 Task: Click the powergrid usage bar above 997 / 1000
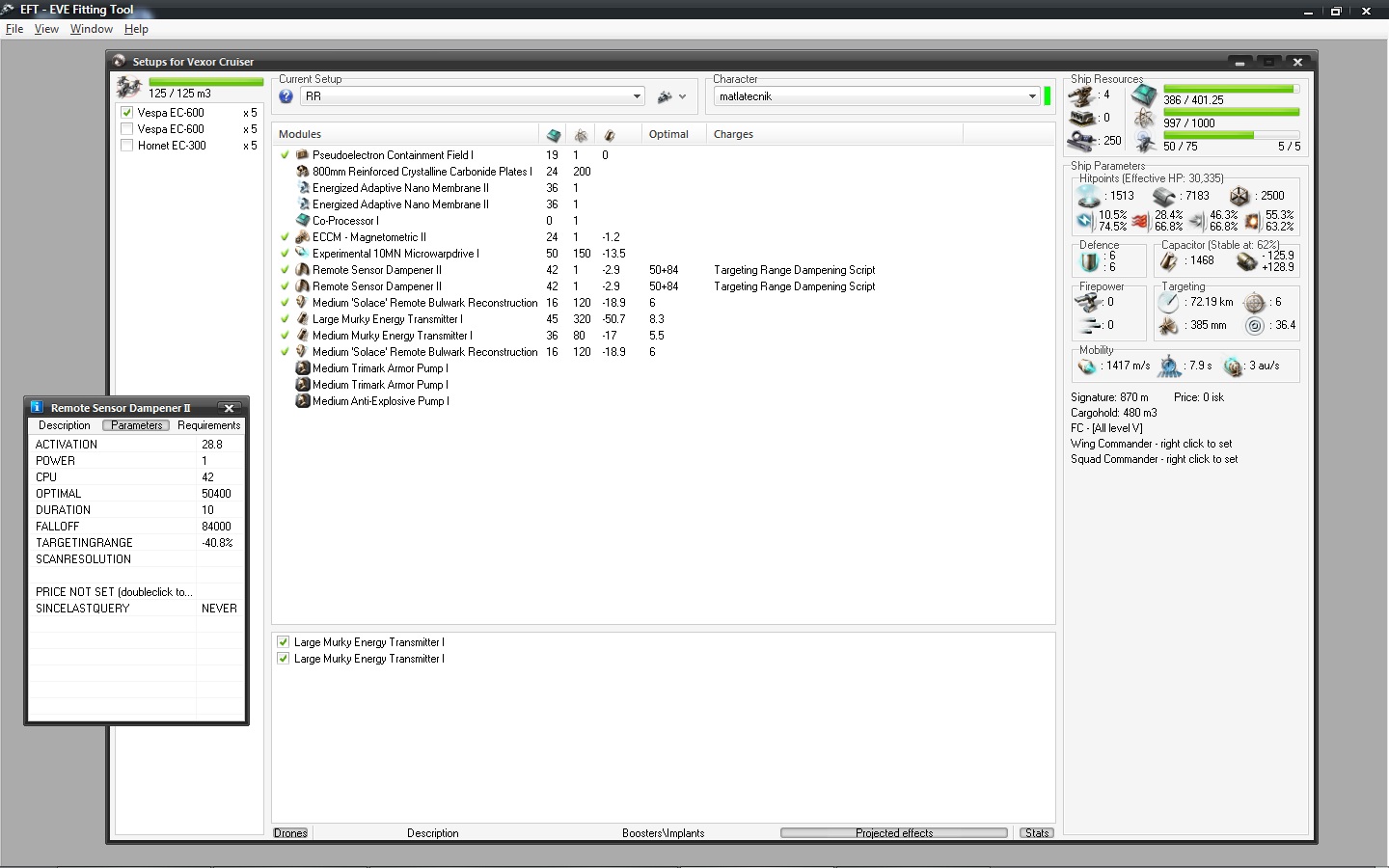click(1231, 112)
